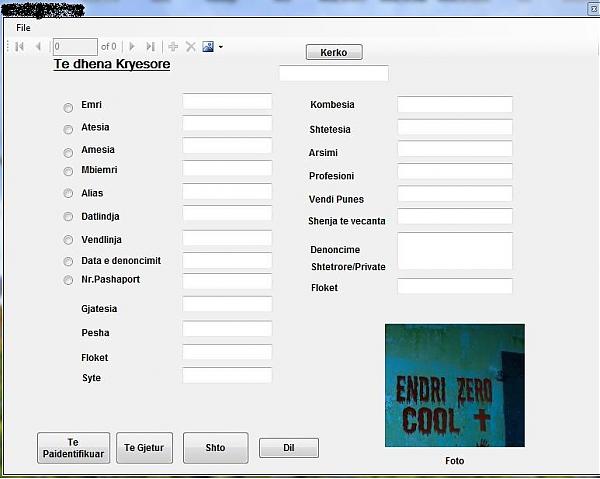The width and height of the screenshot is (600, 479).
Task: Click the Shenja te vecanta field
Action: (455, 217)
